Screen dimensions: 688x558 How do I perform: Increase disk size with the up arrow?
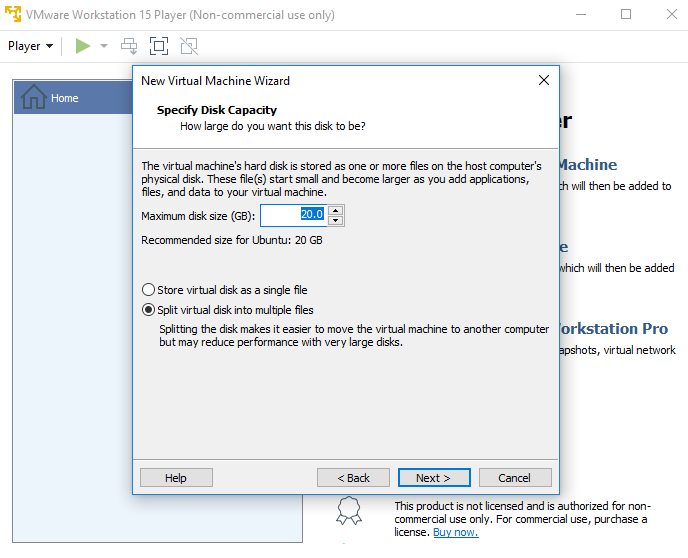point(335,210)
